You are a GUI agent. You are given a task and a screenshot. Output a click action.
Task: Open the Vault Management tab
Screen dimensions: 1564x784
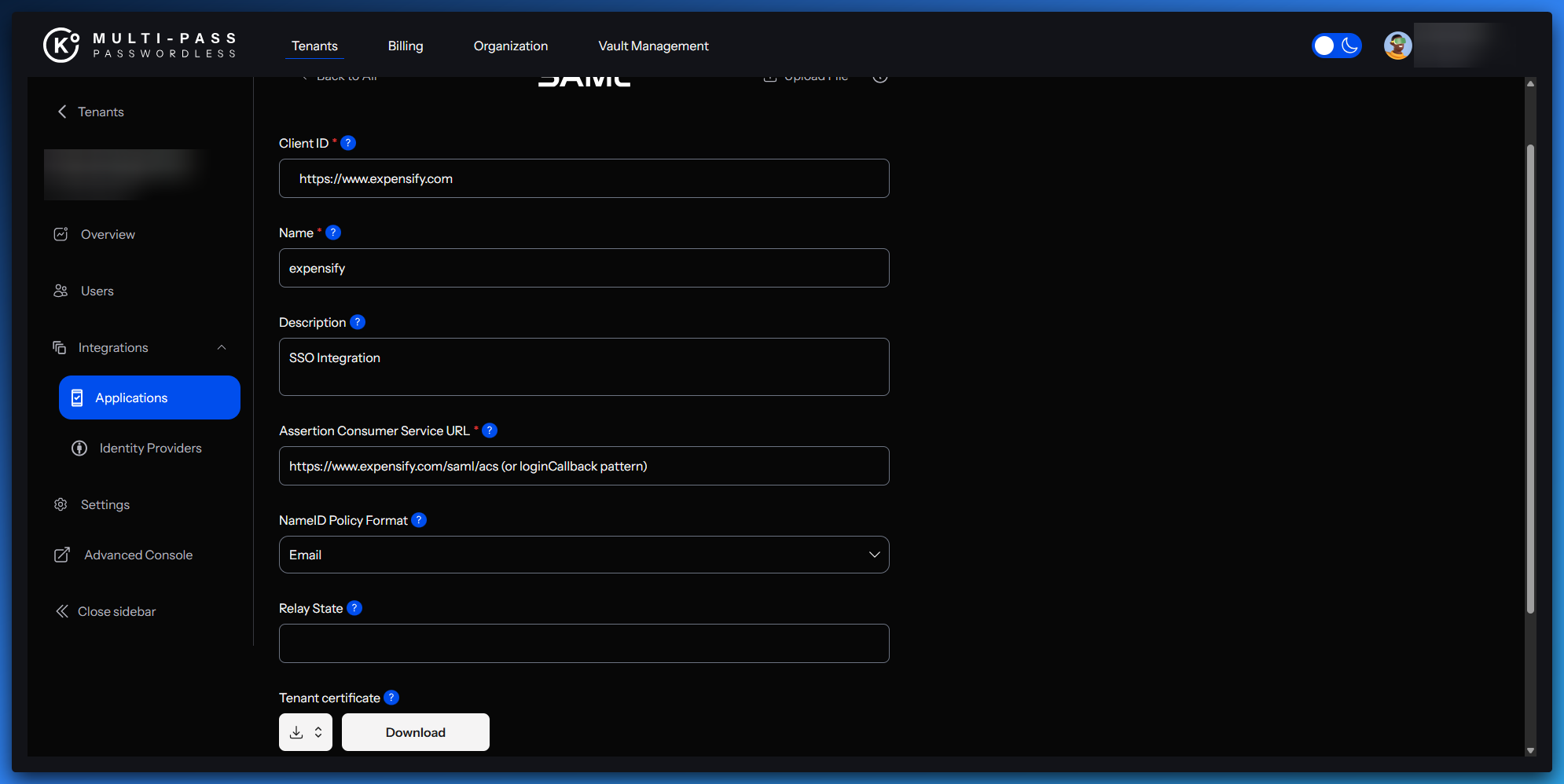pyautogui.click(x=653, y=46)
